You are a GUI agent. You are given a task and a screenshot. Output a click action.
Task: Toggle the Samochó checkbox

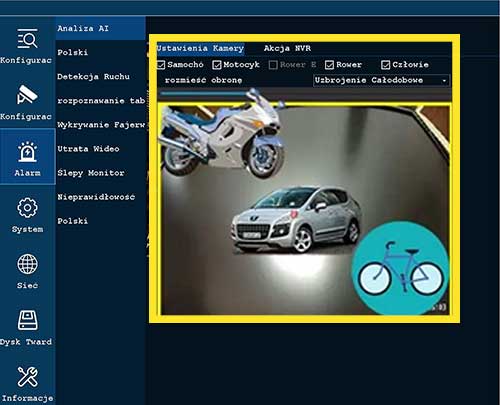click(161, 65)
